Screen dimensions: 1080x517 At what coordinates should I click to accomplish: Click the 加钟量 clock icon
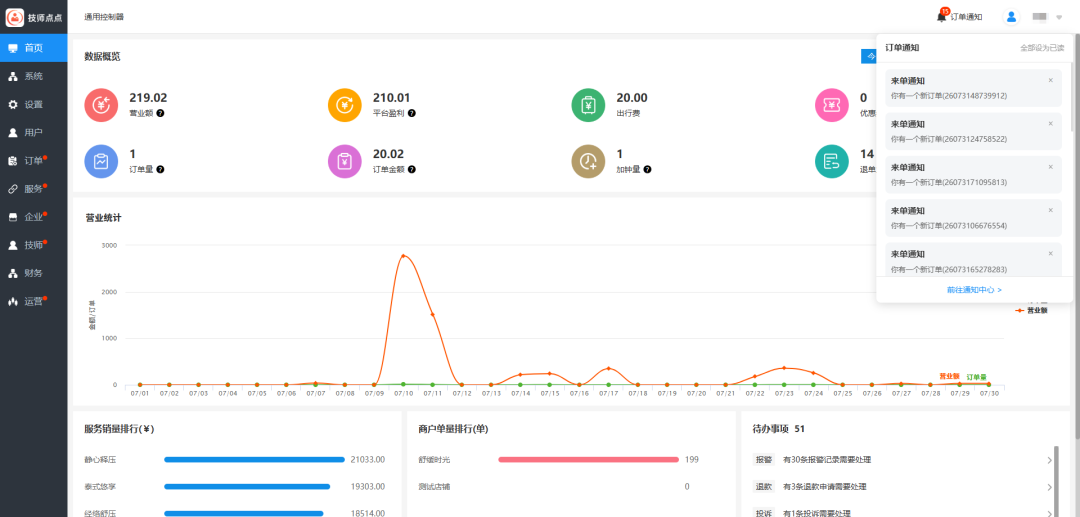tap(588, 162)
